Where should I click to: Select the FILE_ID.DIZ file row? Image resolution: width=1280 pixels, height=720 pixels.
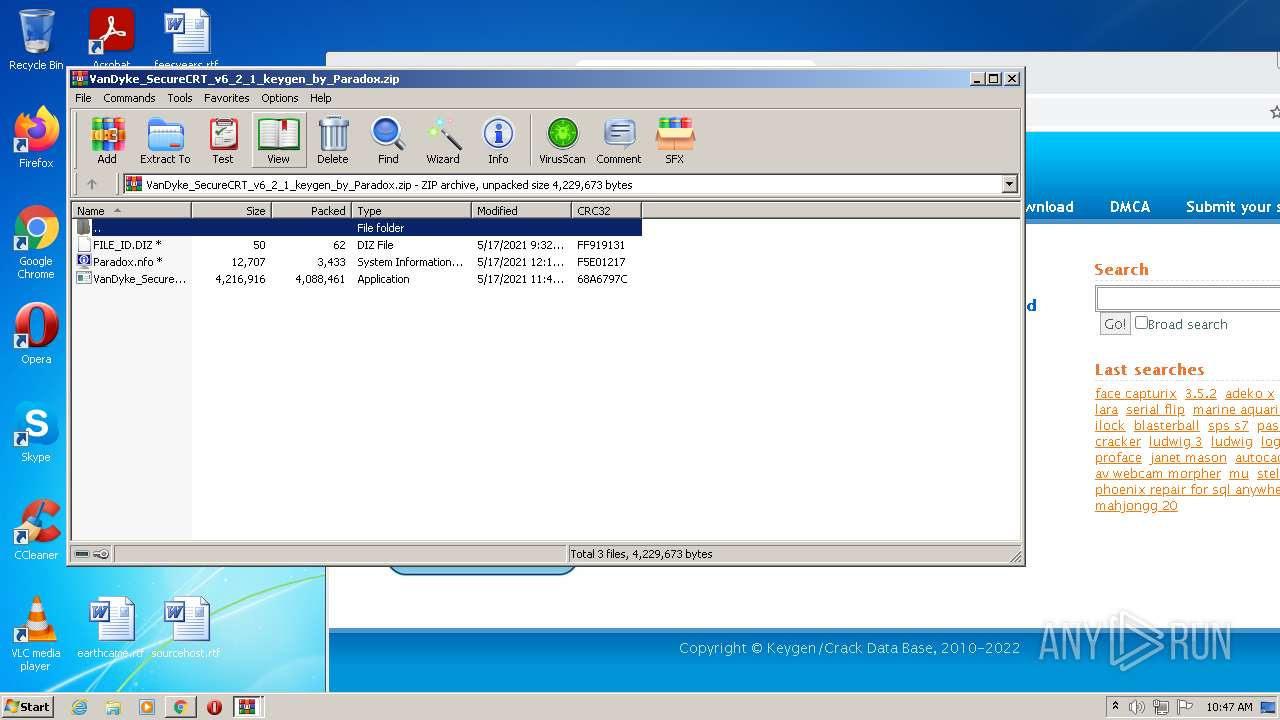coord(357,245)
